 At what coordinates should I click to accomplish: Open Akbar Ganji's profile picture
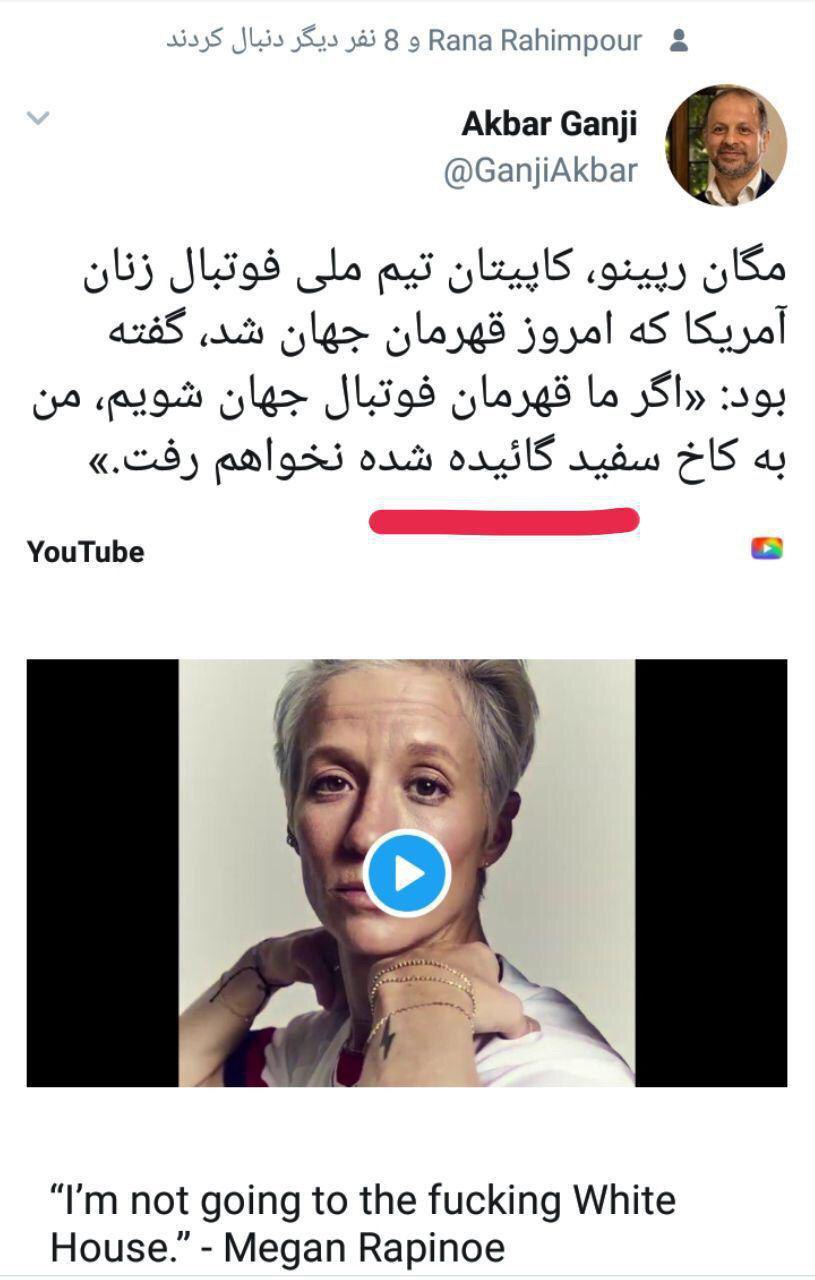[726, 145]
